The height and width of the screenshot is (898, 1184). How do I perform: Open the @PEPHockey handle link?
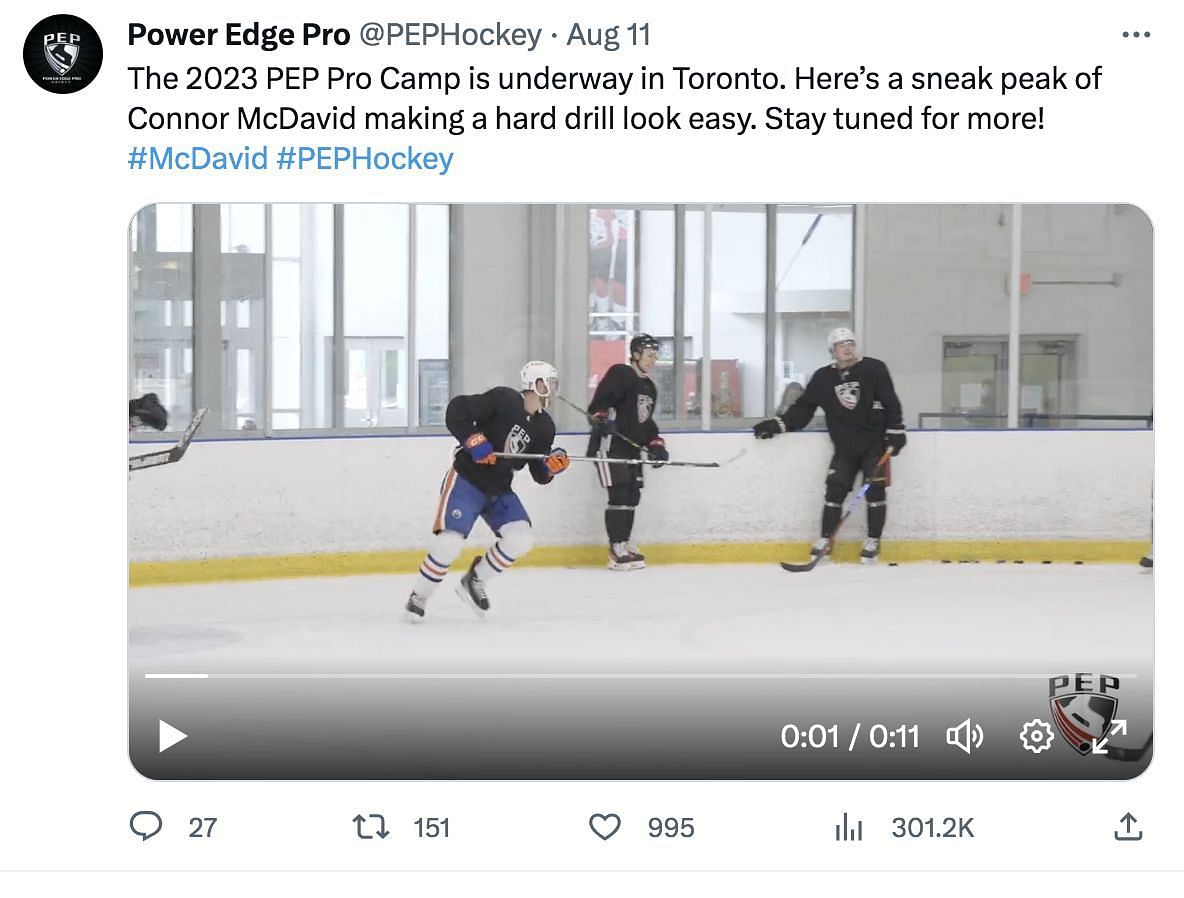(x=449, y=35)
